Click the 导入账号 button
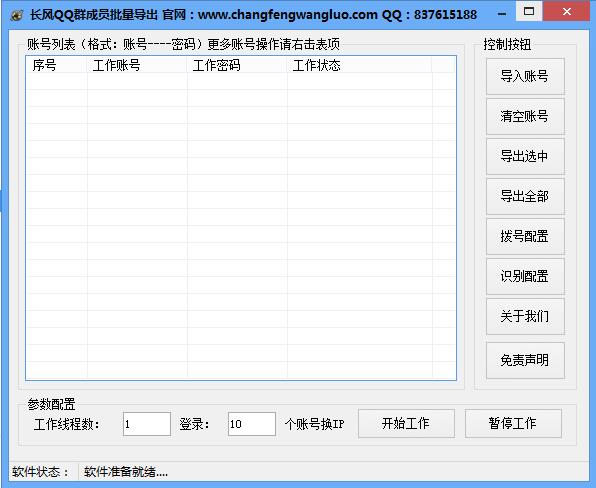The image size is (596, 488). [525, 76]
